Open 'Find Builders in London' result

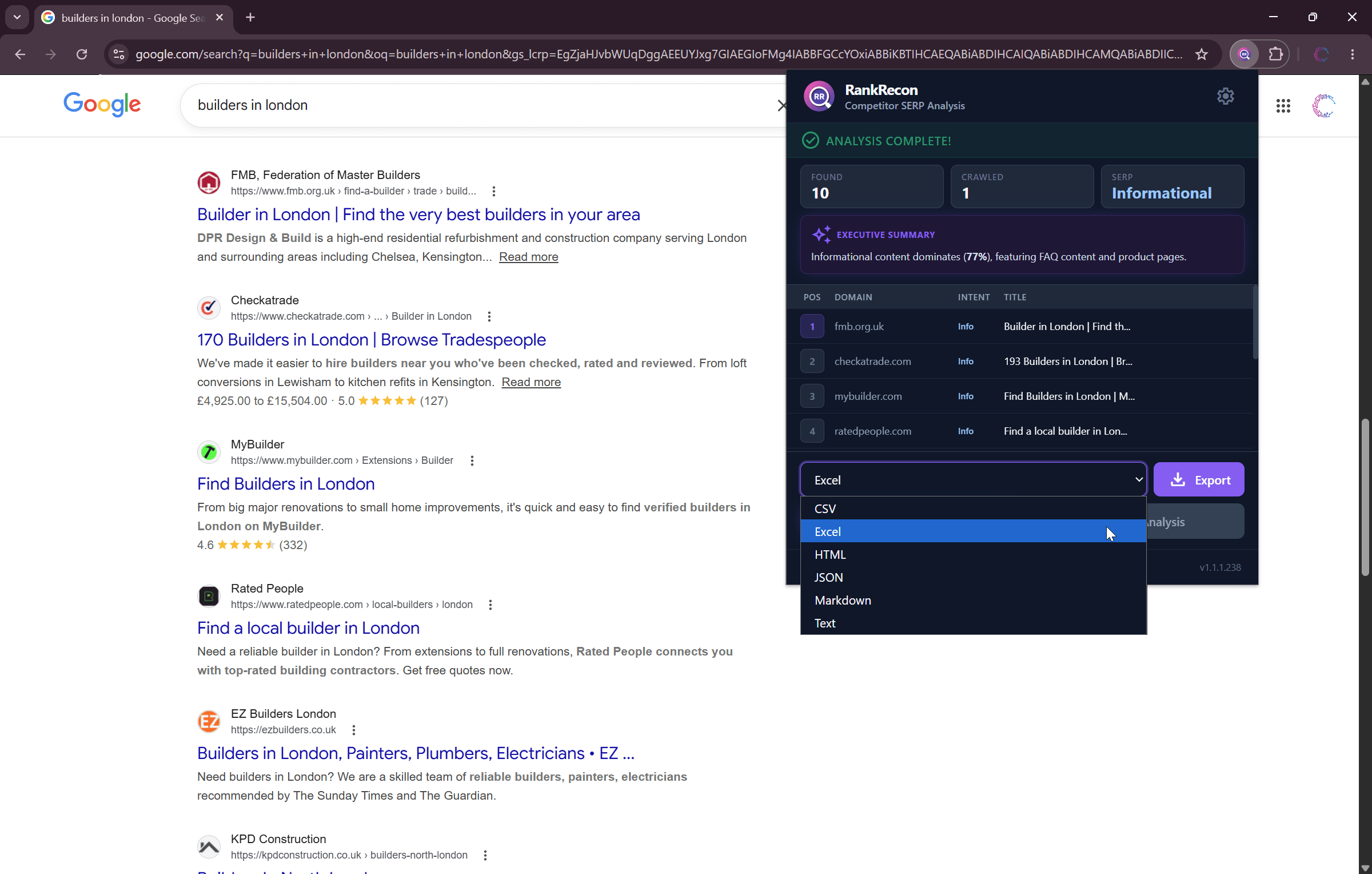286,484
